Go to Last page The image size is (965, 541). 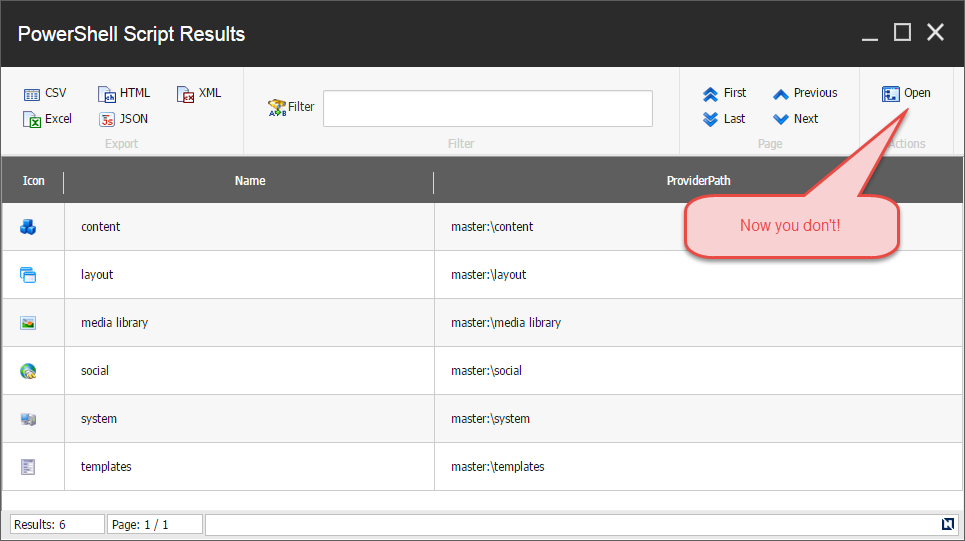(x=724, y=119)
